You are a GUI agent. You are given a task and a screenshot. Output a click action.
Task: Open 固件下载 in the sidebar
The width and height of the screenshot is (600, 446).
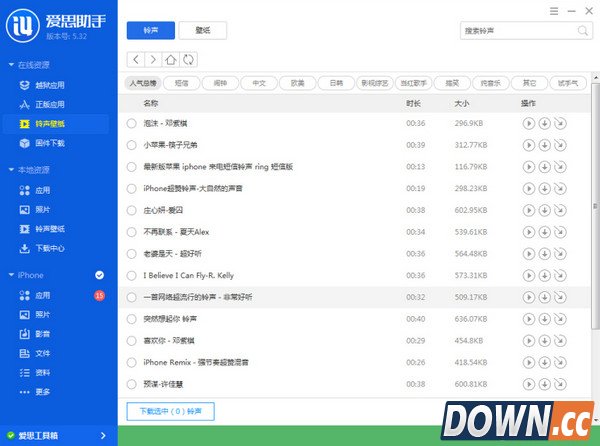pyautogui.click(x=50, y=143)
